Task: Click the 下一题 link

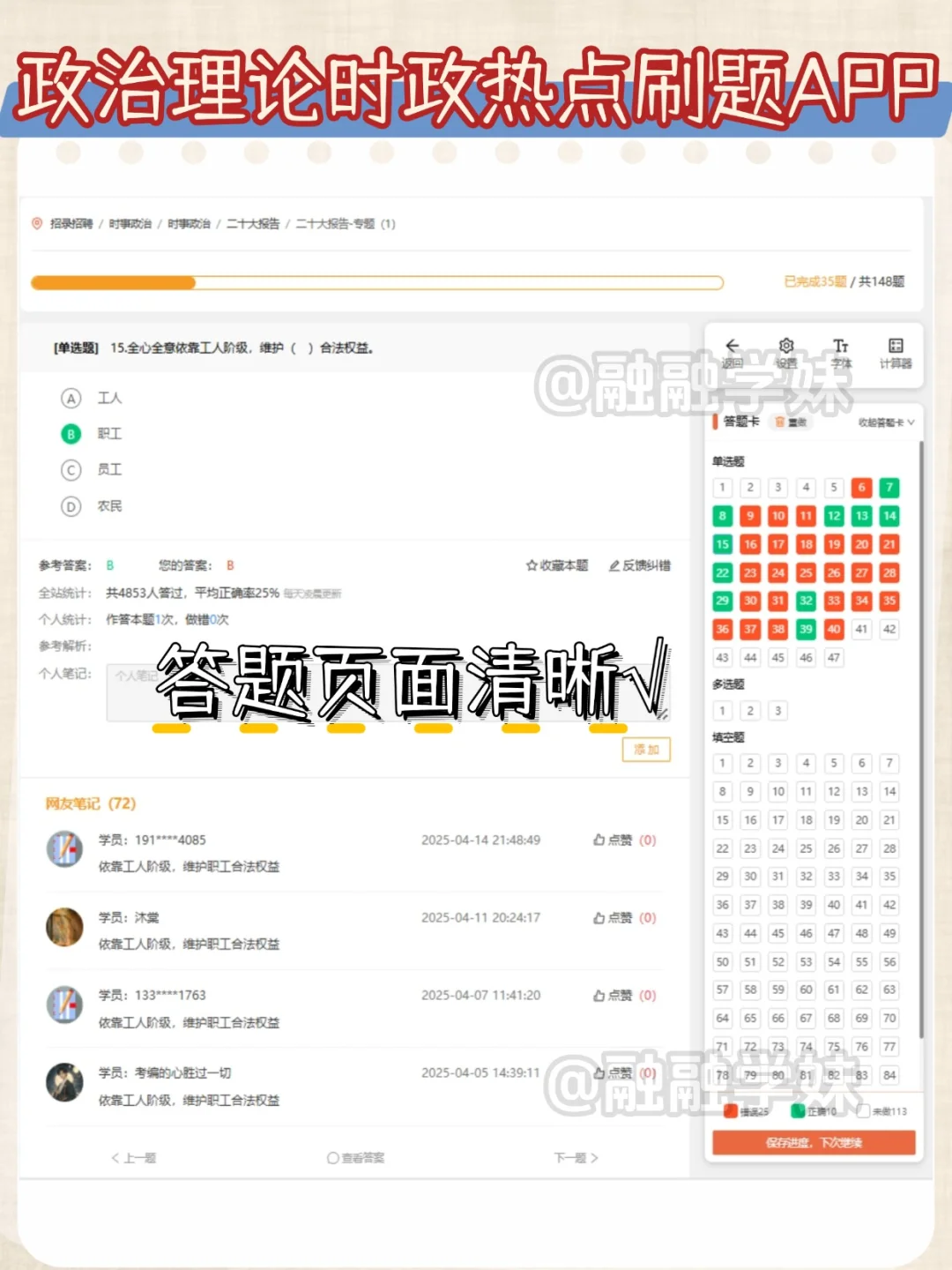Action: 577,1156
